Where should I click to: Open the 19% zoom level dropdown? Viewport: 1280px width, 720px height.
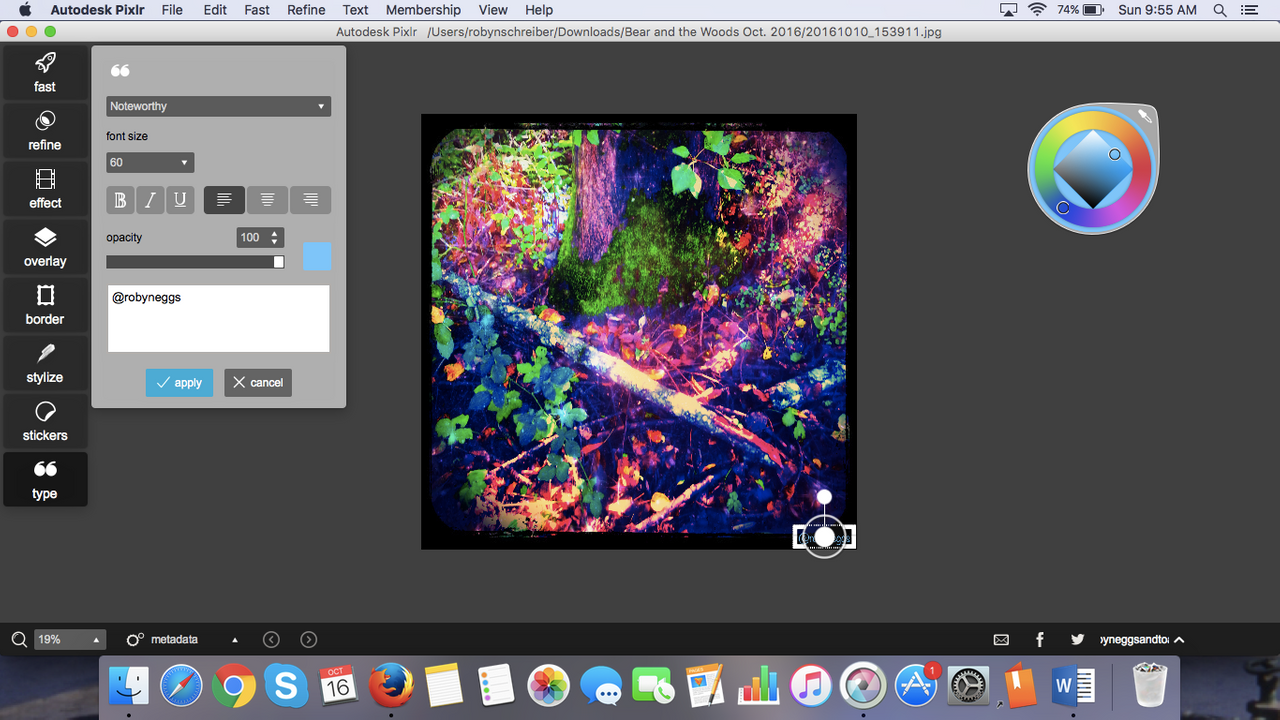70,639
